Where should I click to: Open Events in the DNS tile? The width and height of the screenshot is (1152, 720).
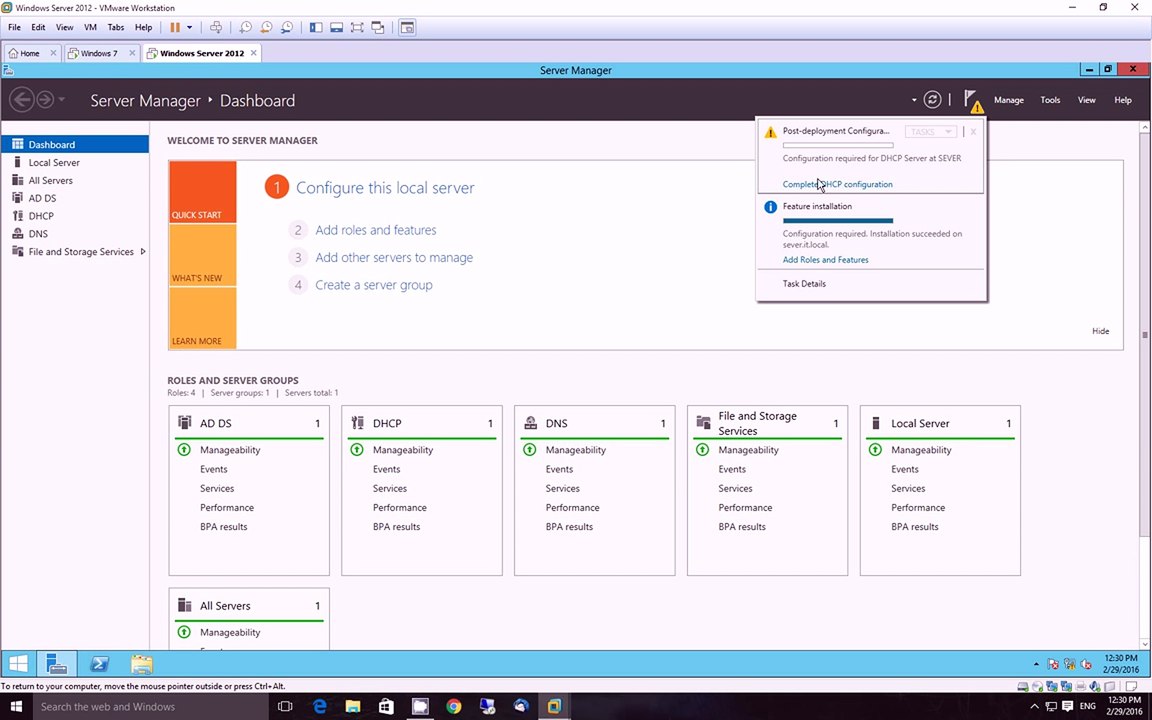(x=559, y=469)
